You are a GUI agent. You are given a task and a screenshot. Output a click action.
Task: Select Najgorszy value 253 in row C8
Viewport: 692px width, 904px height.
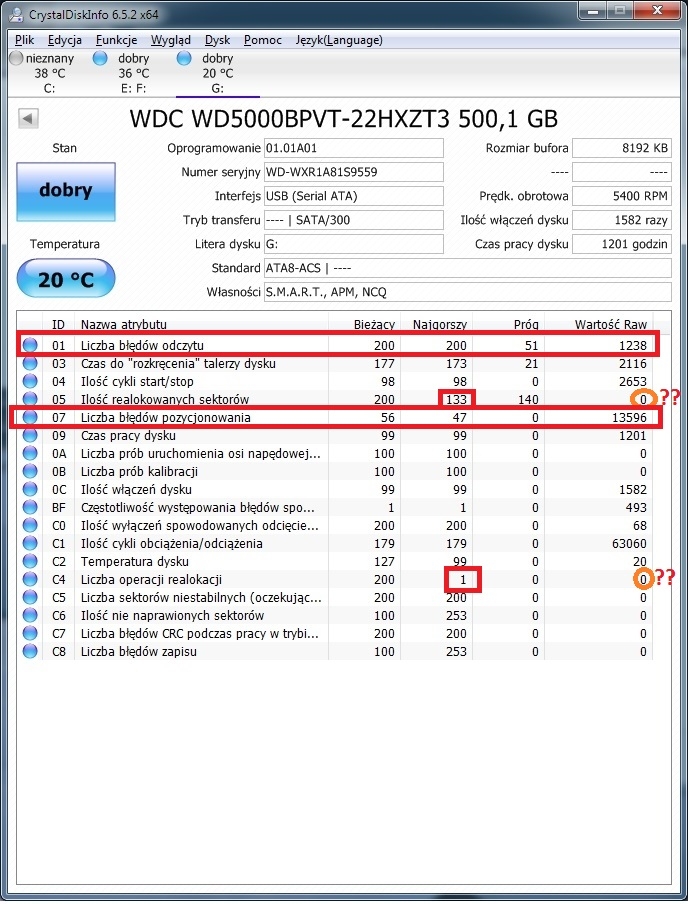pyautogui.click(x=456, y=652)
